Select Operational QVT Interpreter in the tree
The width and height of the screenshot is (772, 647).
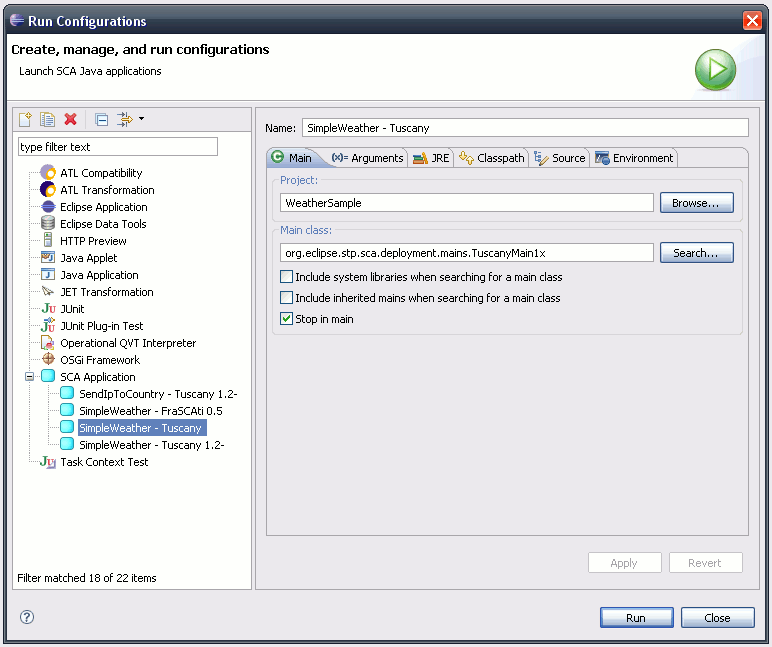[x=128, y=343]
